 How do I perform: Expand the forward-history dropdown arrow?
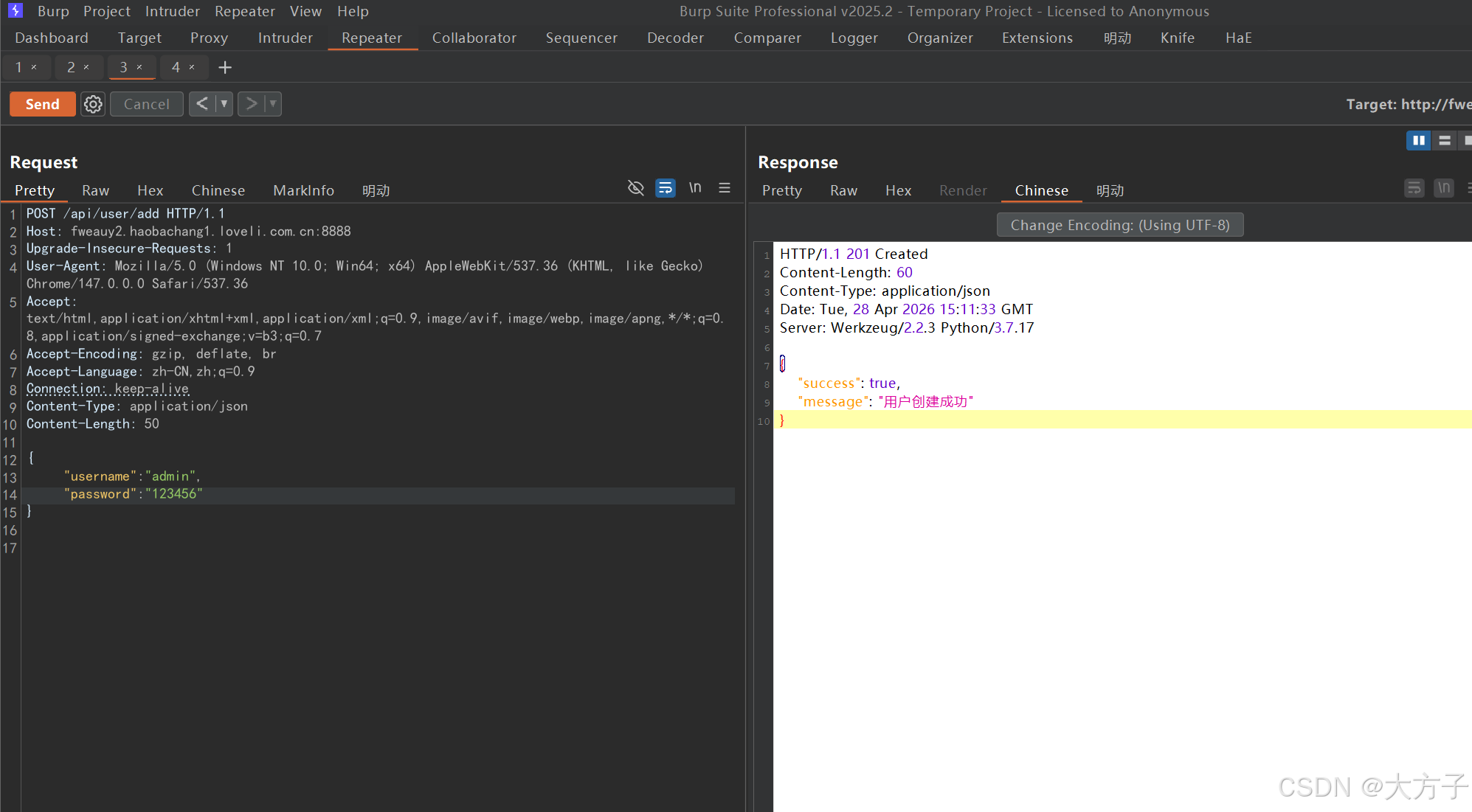point(273,104)
